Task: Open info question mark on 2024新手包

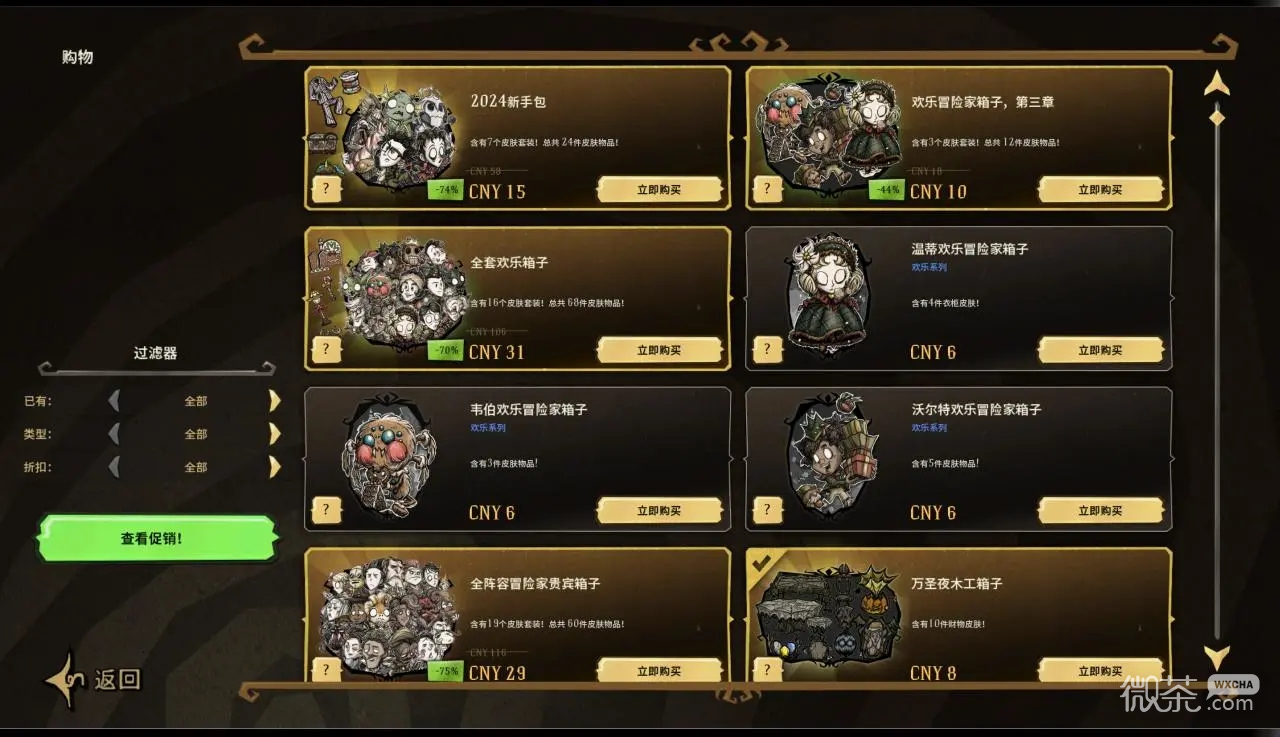Action: click(327, 189)
